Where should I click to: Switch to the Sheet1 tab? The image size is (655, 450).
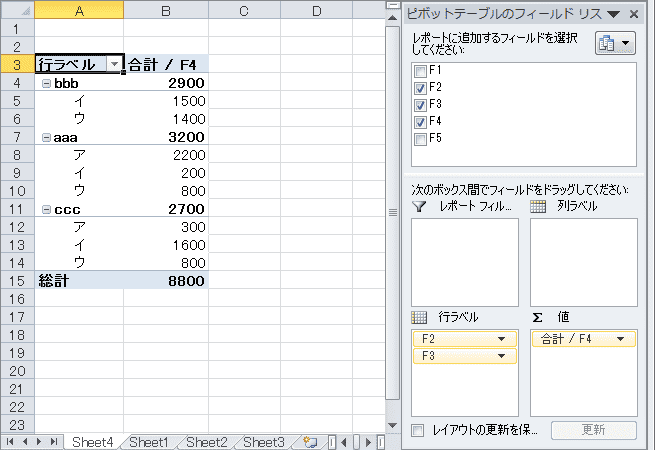tap(149, 442)
